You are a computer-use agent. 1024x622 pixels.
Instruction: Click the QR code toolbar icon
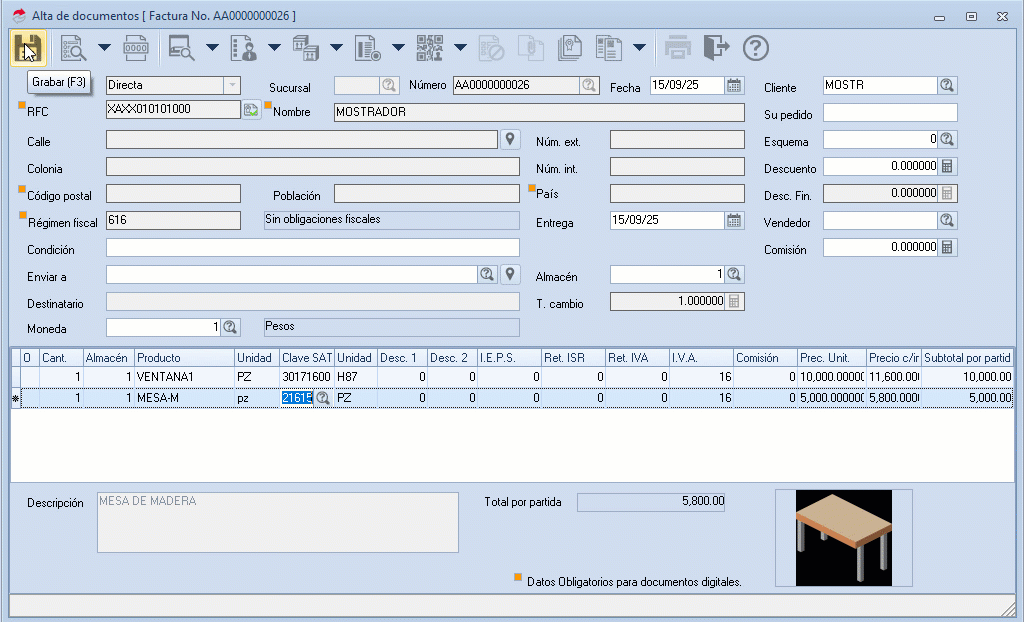point(430,47)
